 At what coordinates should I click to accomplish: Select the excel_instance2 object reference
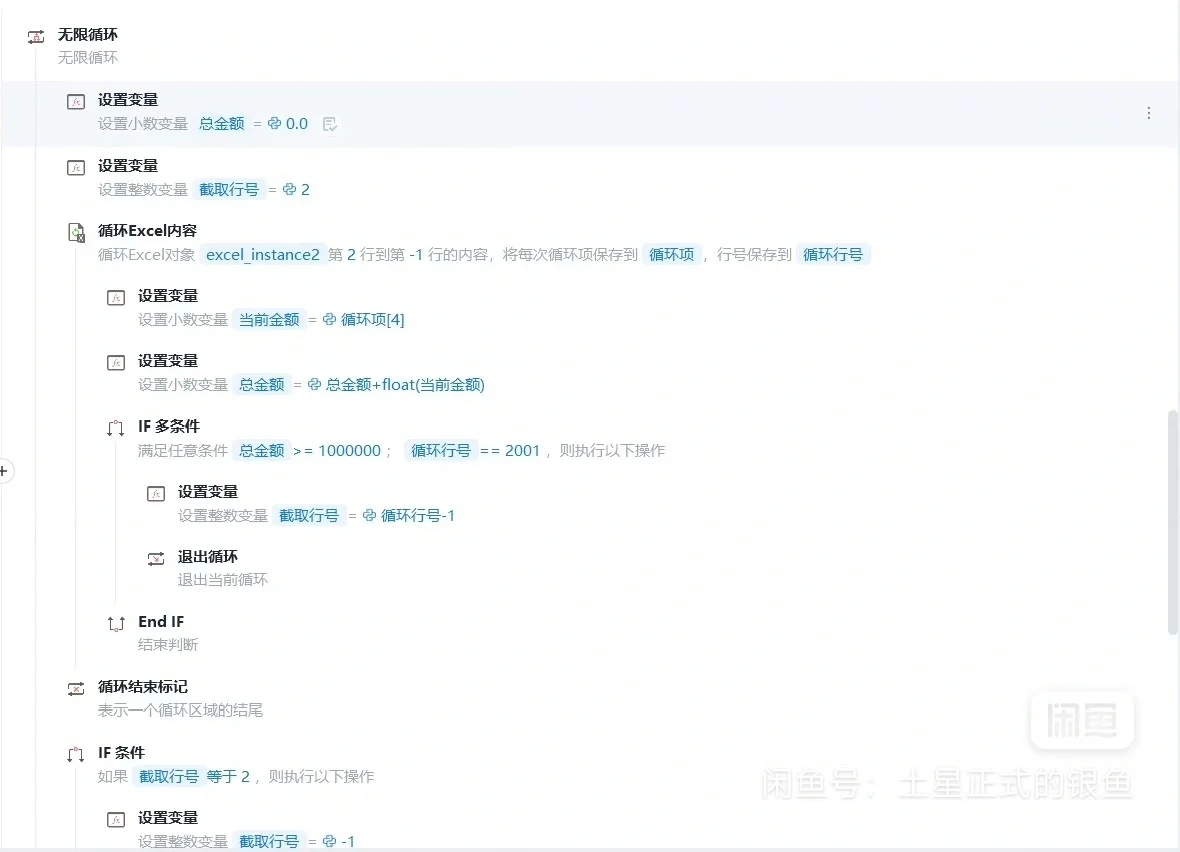tap(262, 254)
